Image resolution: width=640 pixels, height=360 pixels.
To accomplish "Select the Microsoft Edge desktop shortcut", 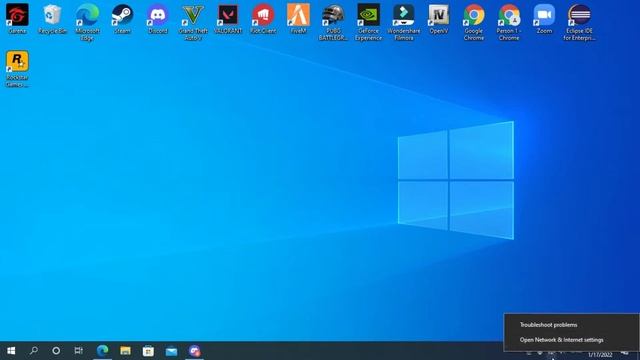I will click(87, 22).
